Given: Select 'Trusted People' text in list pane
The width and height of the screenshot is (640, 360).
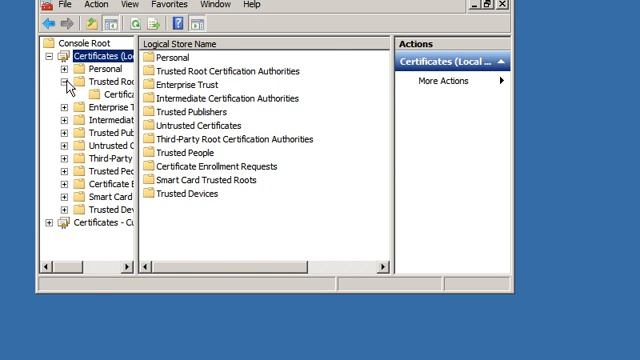Looking at the screenshot, I should click(185, 153).
